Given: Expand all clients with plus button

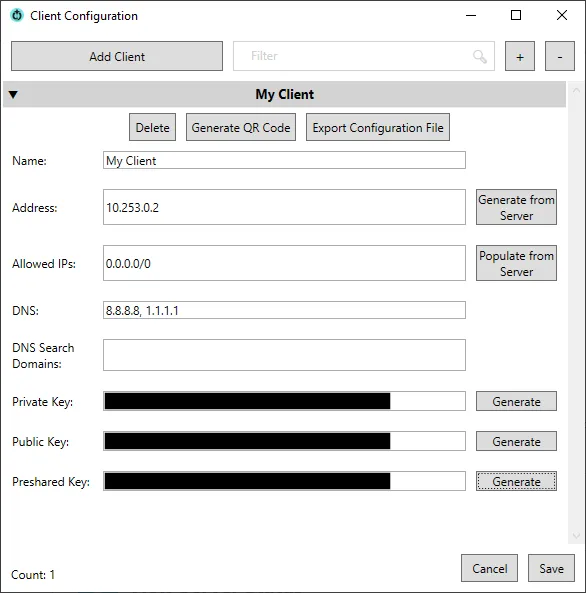Looking at the screenshot, I should (x=520, y=56).
